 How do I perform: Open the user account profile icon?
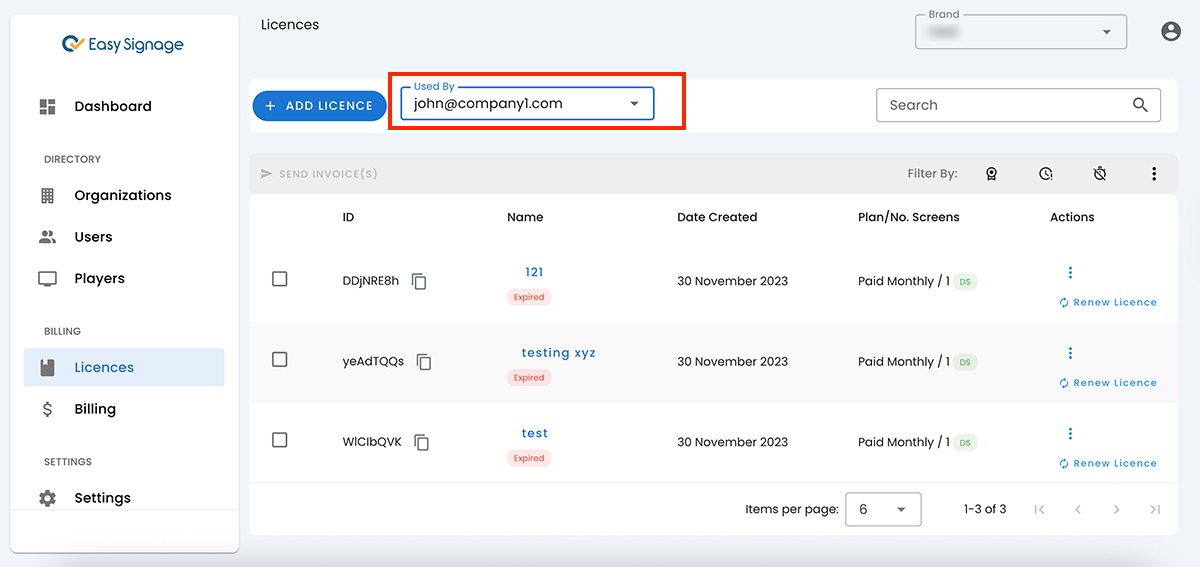pyautogui.click(x=1171, y=32)
